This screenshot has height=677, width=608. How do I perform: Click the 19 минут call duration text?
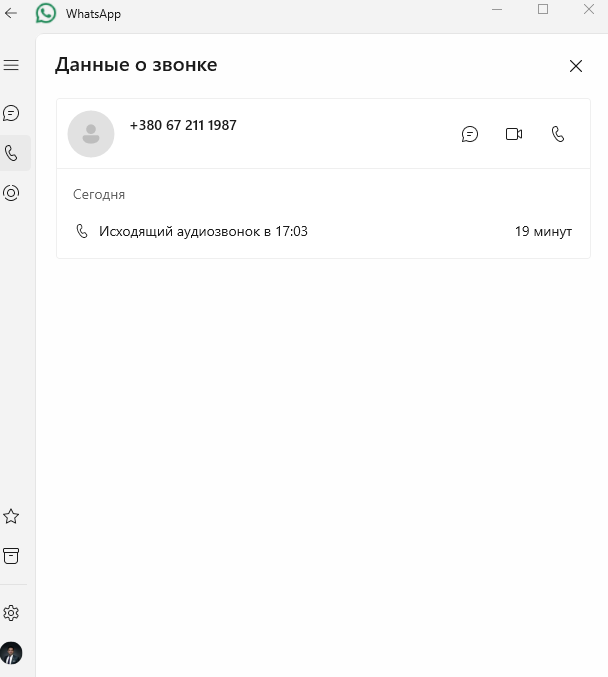tap(544, 231)
